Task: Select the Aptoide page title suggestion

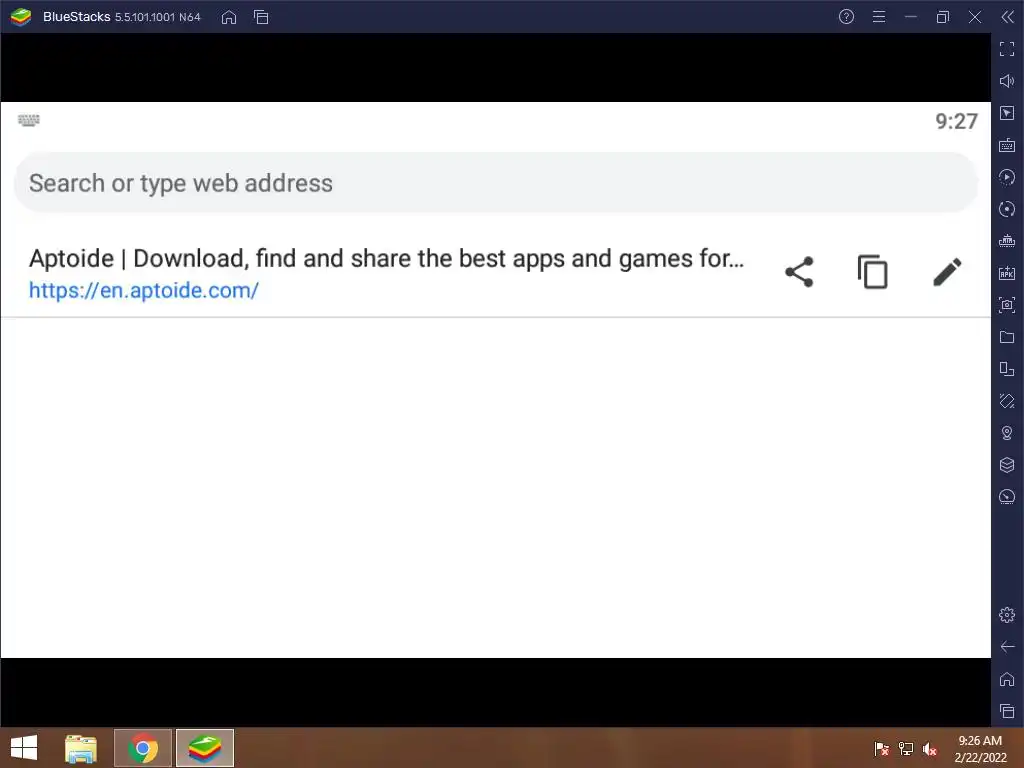Action: 386,259
